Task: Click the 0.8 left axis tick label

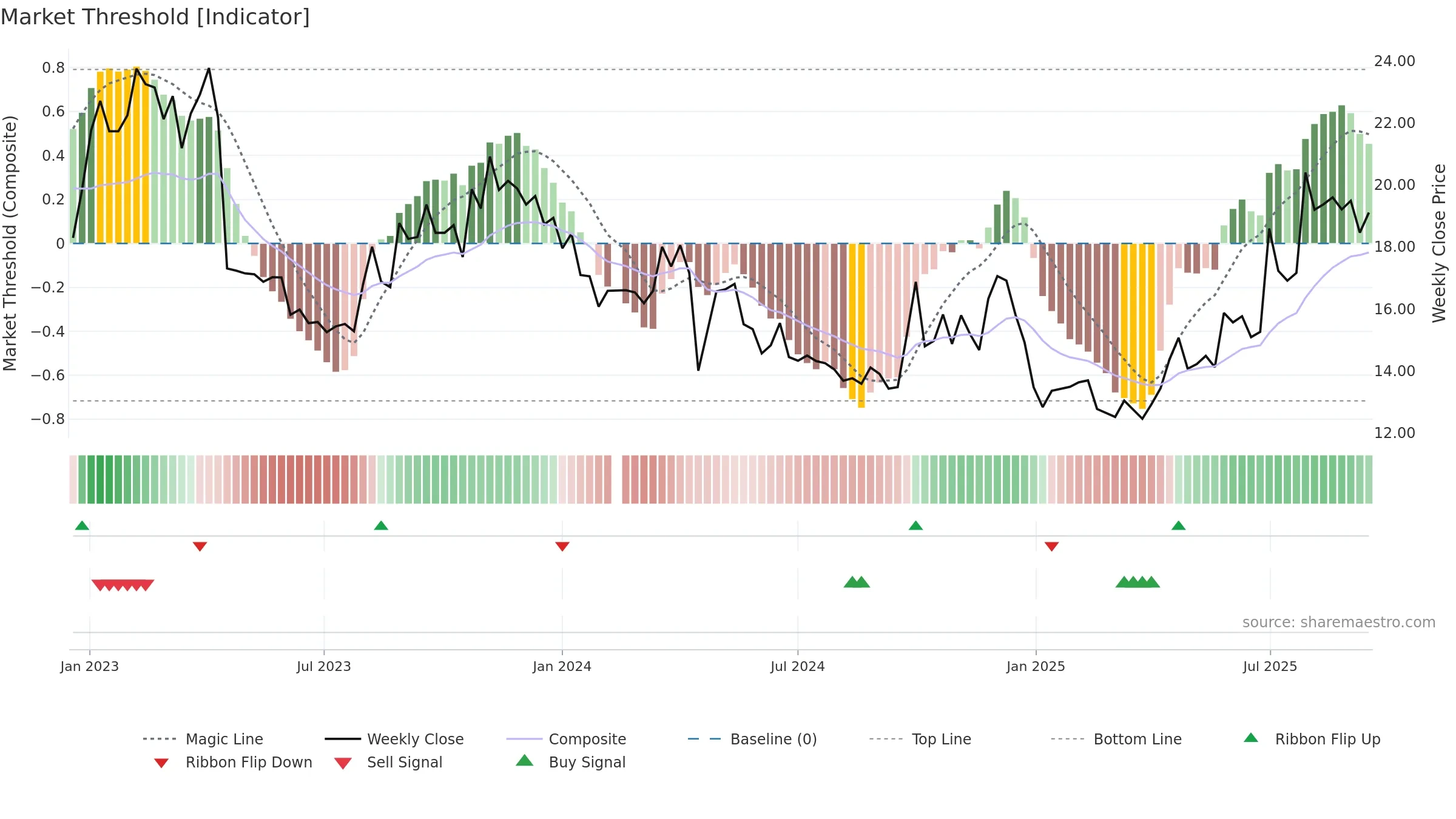Action: click(53, 68)
